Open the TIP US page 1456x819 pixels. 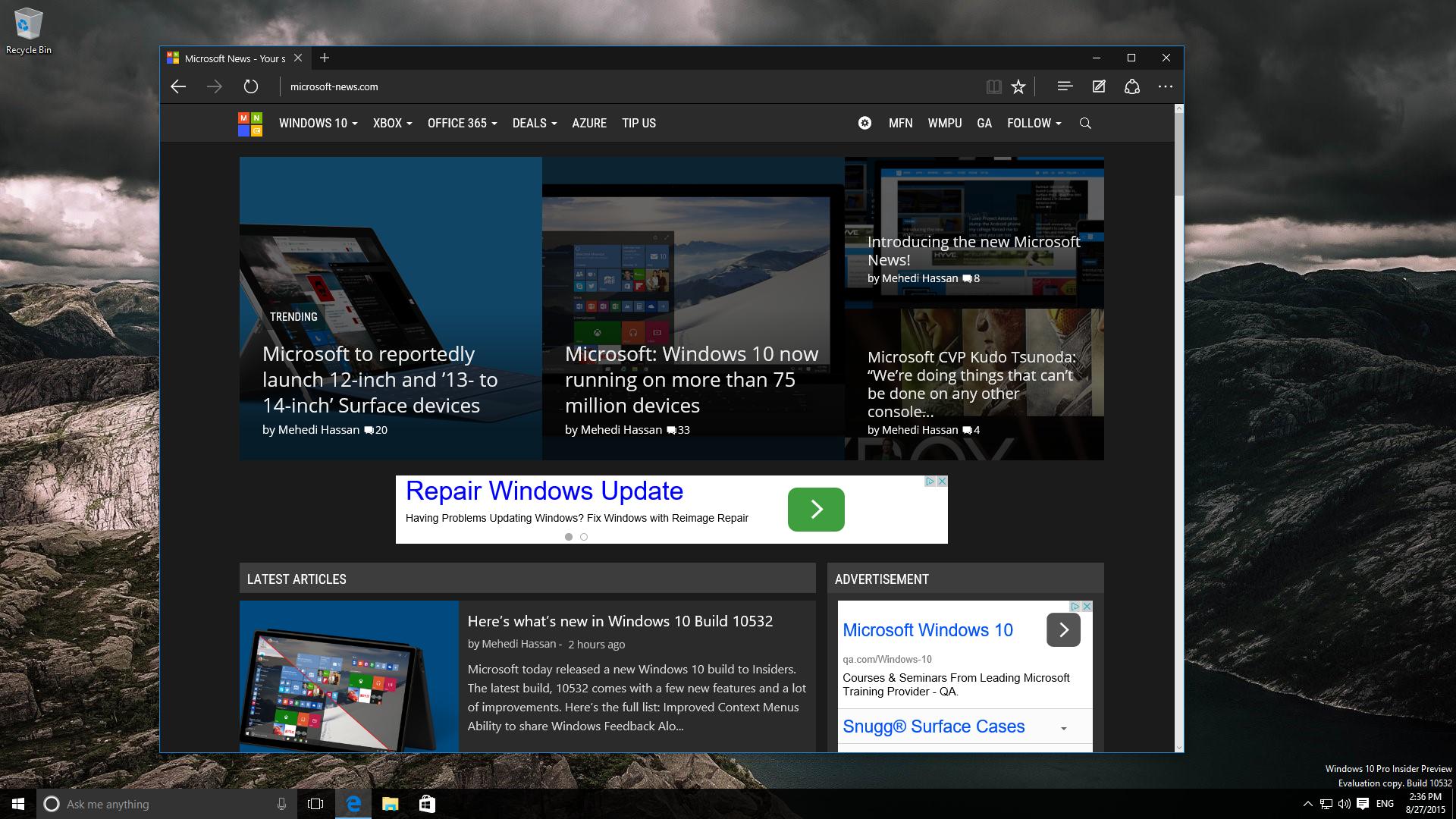(639, 123)
